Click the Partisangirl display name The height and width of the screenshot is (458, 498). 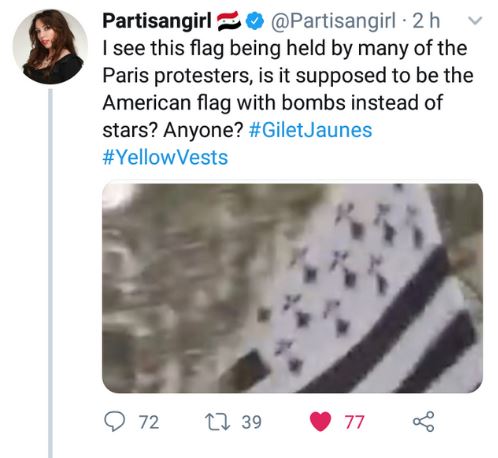[157, 21]
